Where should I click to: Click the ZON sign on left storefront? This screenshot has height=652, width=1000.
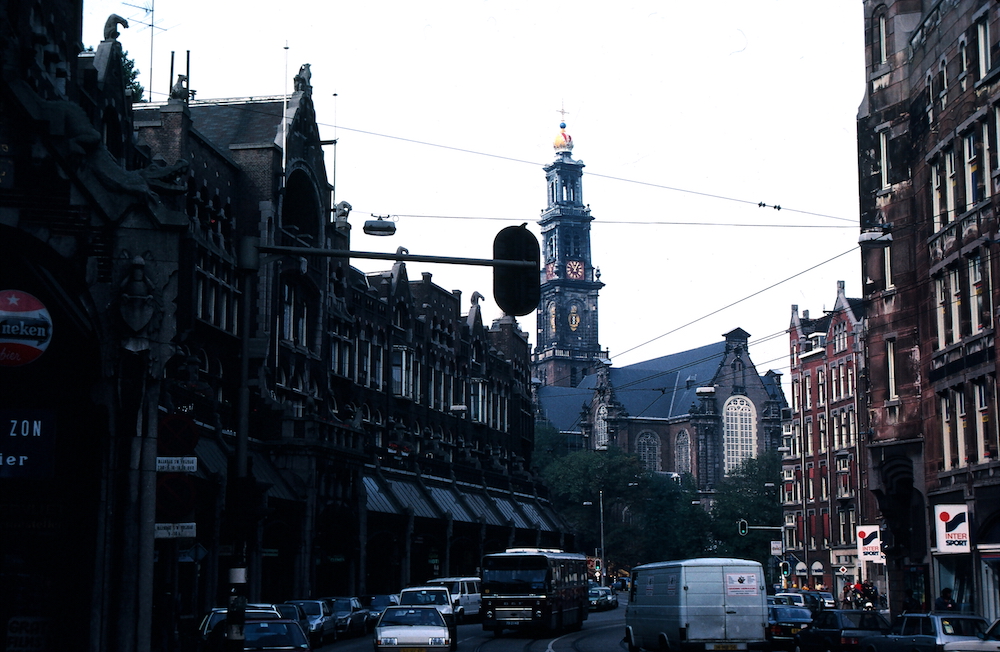coord(24,428)
